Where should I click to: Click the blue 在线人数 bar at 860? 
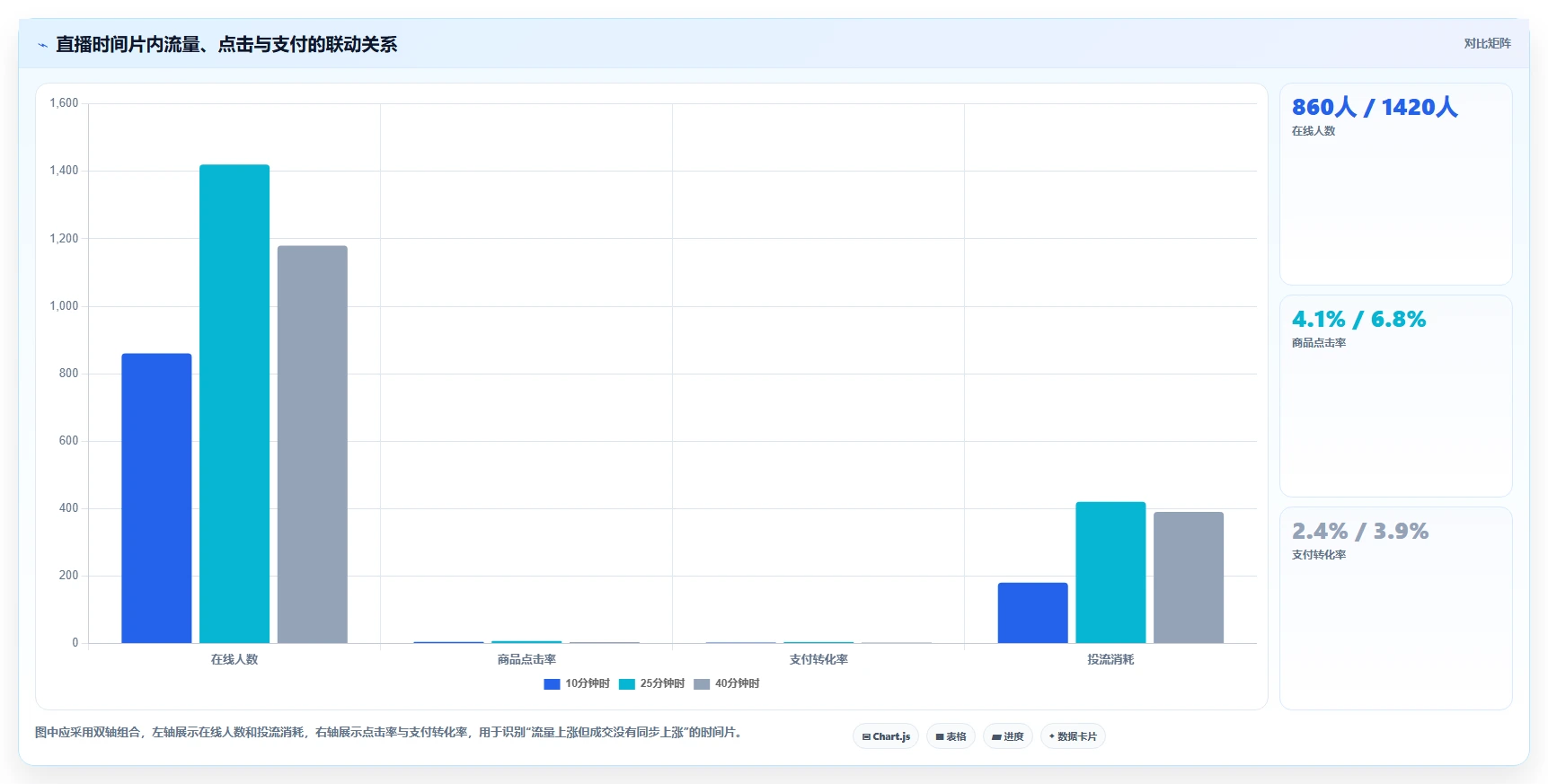pos(156,498)
